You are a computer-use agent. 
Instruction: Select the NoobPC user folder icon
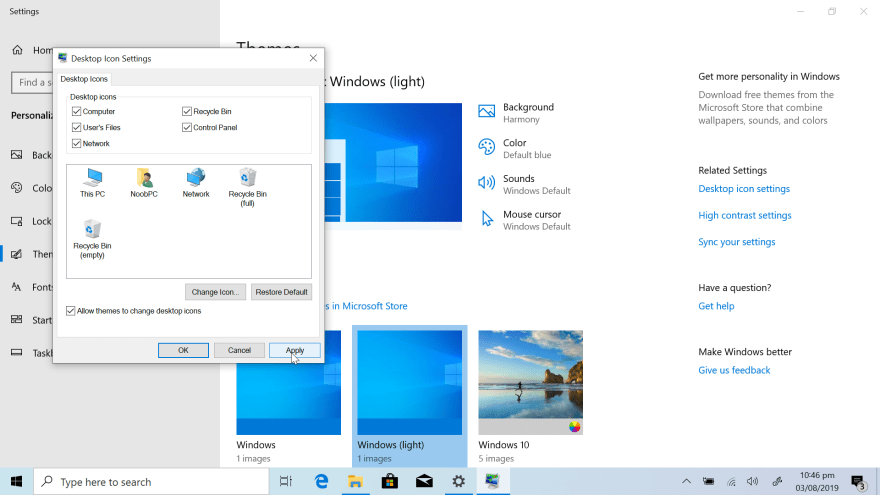[x=144, y=183]
